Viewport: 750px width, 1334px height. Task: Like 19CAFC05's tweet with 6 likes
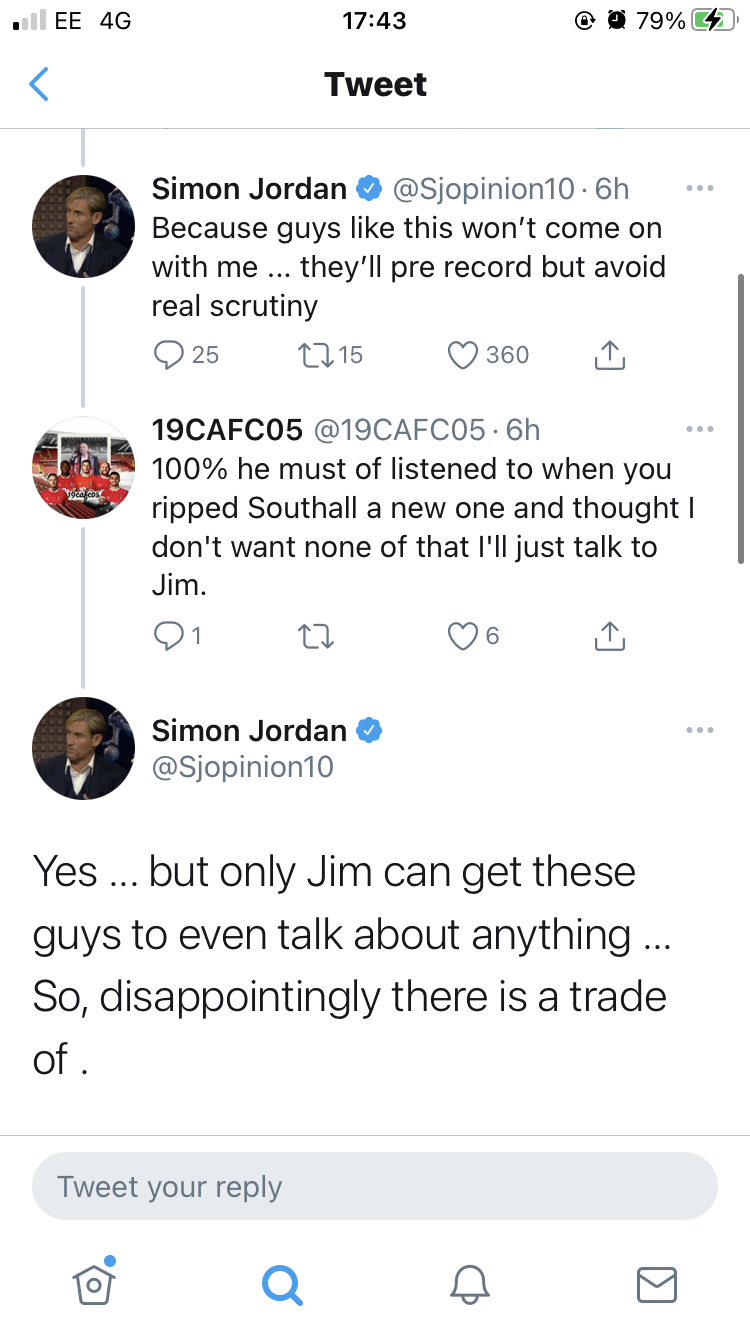click(x=462, y=636)
